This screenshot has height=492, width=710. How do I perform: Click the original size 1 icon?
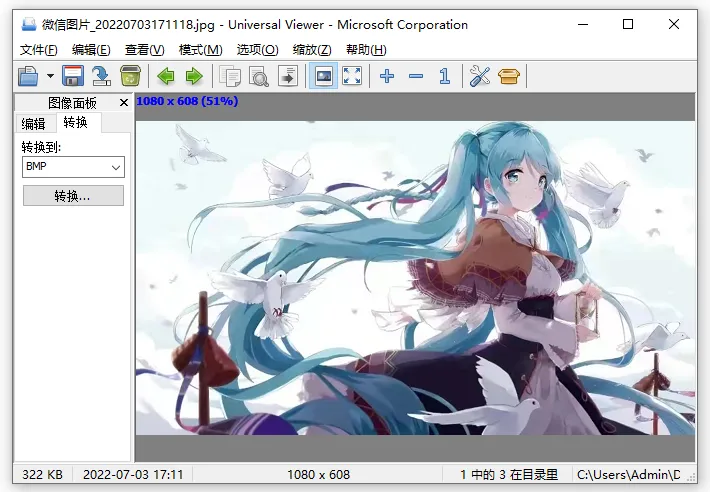(x=445, y=76)
